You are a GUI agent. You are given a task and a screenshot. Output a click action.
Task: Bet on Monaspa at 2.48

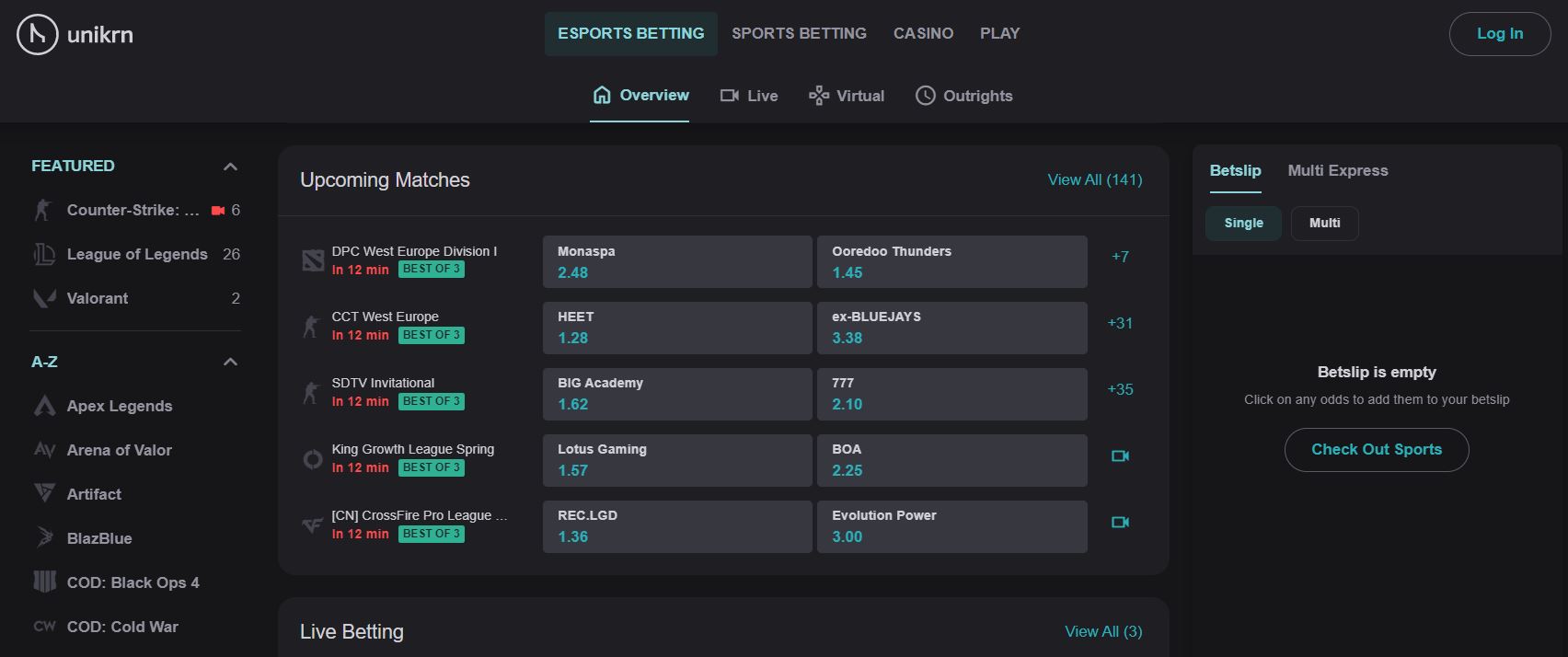677,261
